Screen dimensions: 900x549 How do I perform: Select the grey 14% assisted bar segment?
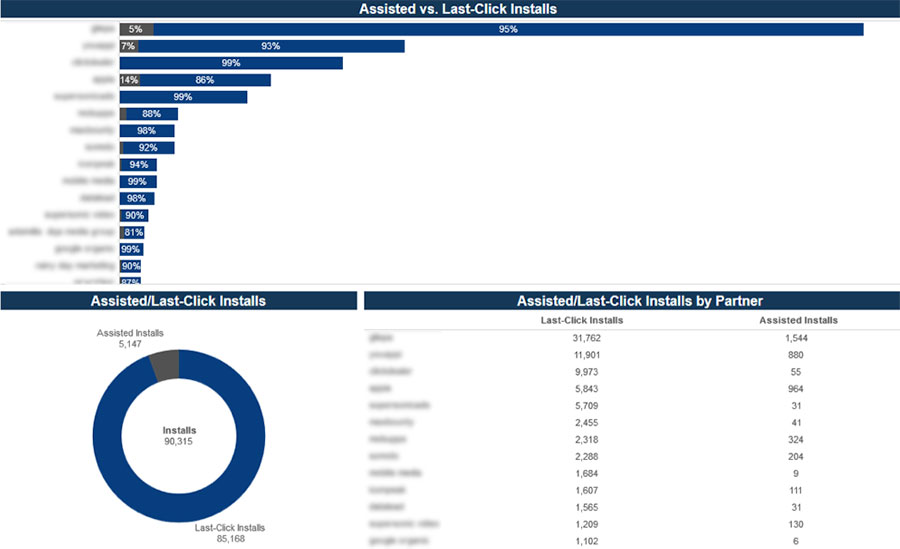pyautogui.click(x=129, y=80)
